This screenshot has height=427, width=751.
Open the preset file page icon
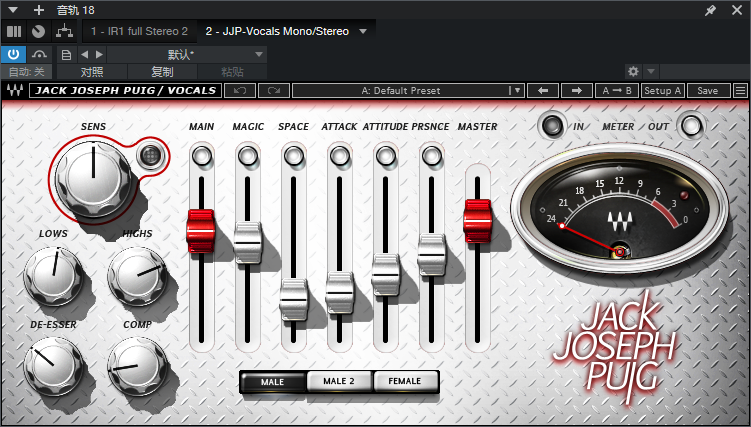click(67, 55)
